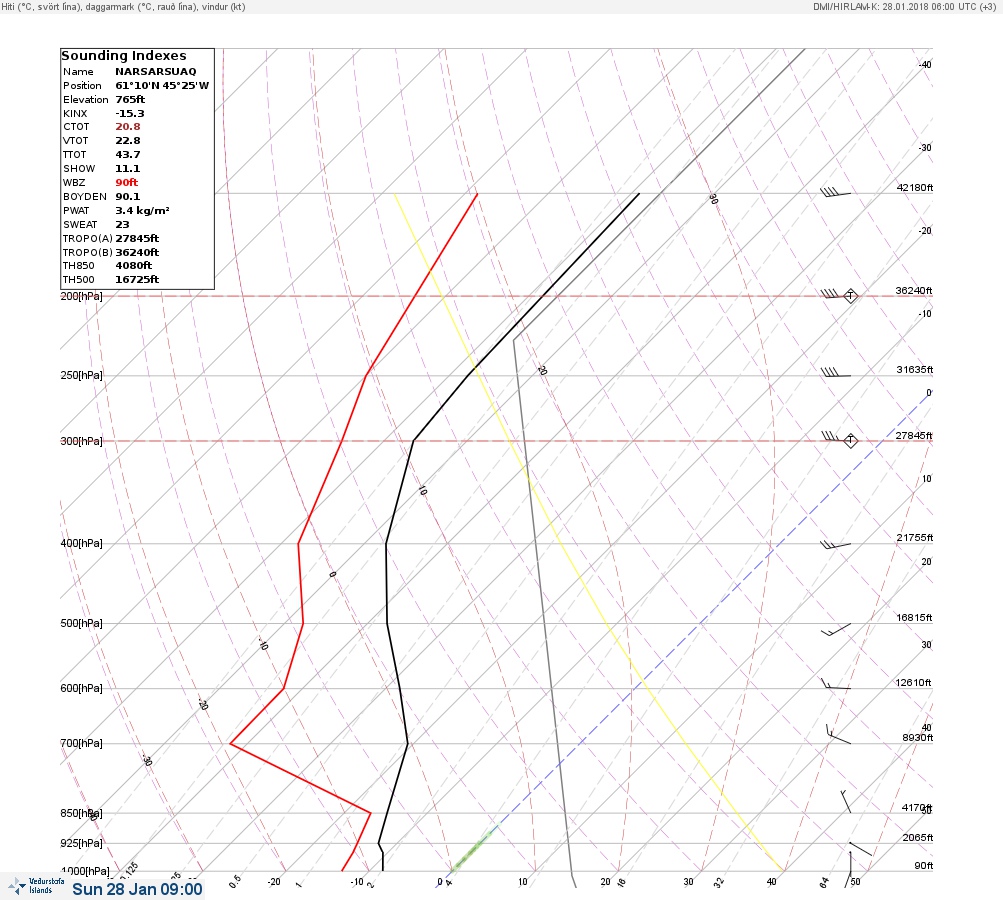Image resolution: width=1003 pixels, height=900 pixels.
Task: Click the SWEAT value 23
Action: (x=122, y=225)
